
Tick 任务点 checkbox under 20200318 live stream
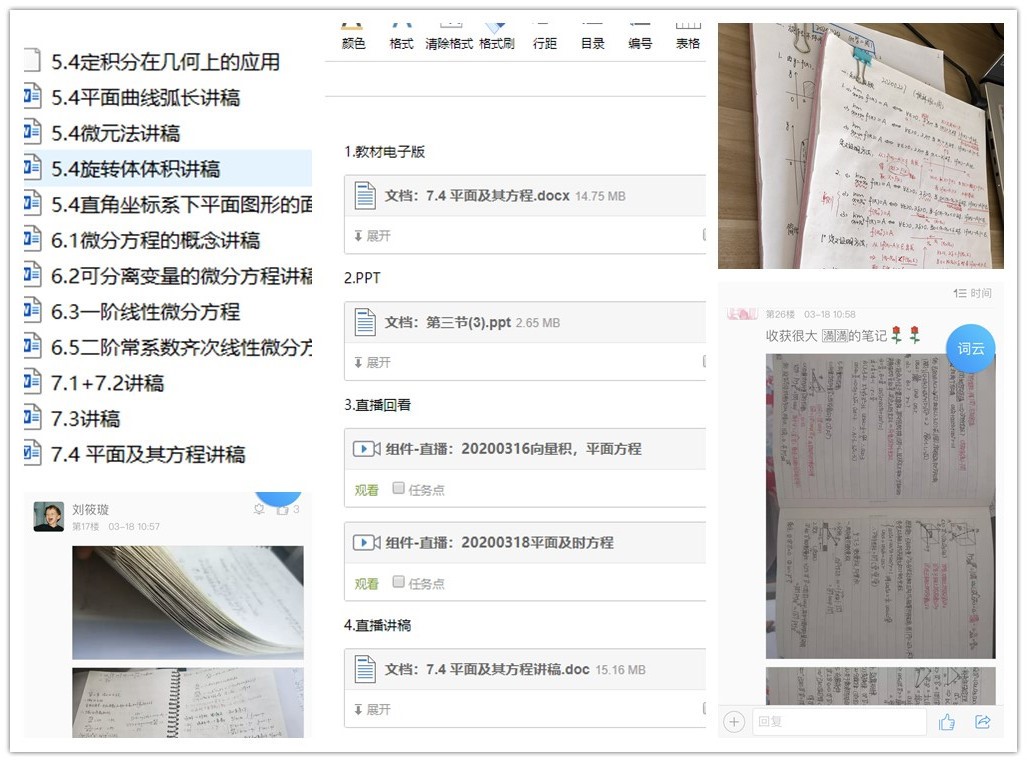[x=399, y=582]
